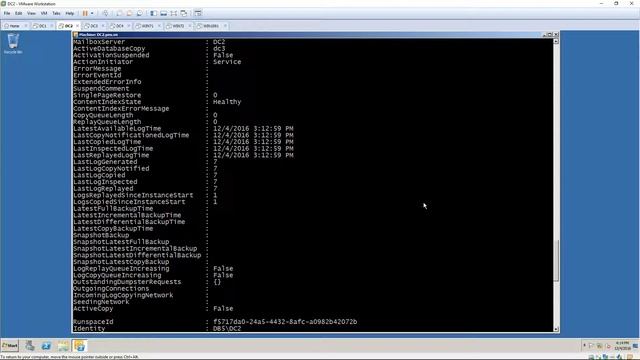
Task: Open the View menu
Action: pyautogui.click(x=31, y=13)
